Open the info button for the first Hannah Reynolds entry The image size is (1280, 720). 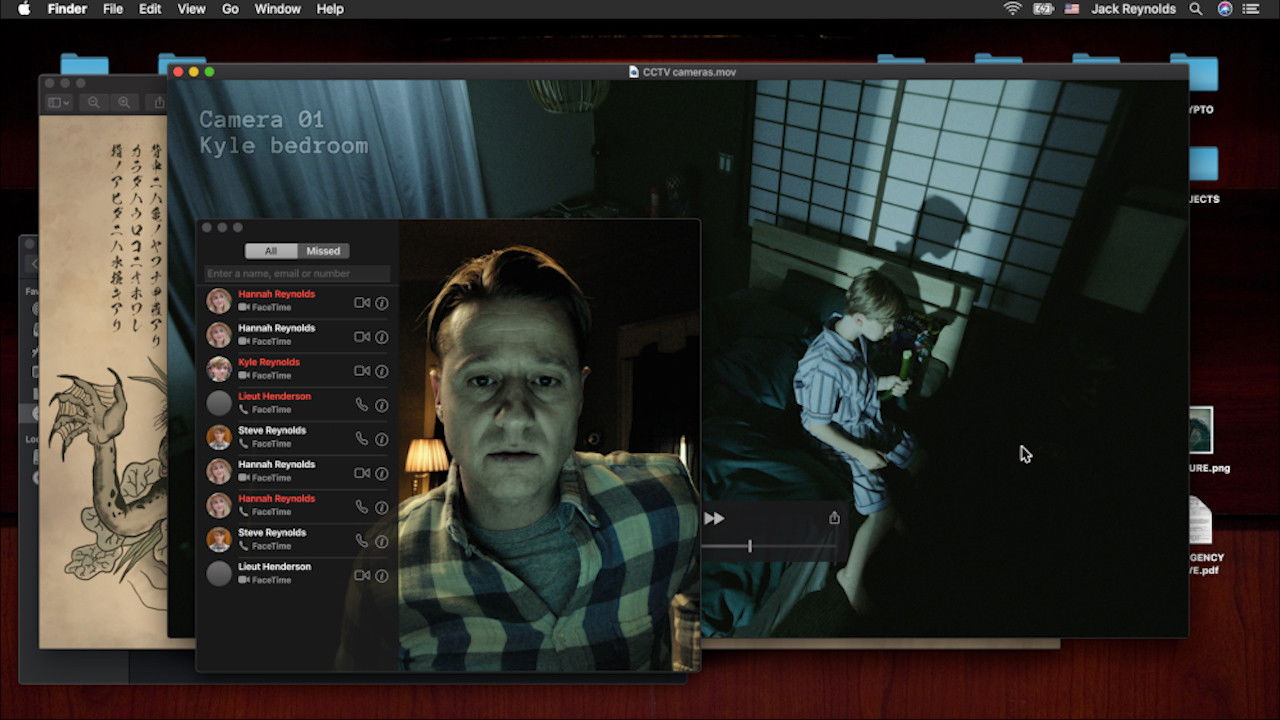click(382, 303)
